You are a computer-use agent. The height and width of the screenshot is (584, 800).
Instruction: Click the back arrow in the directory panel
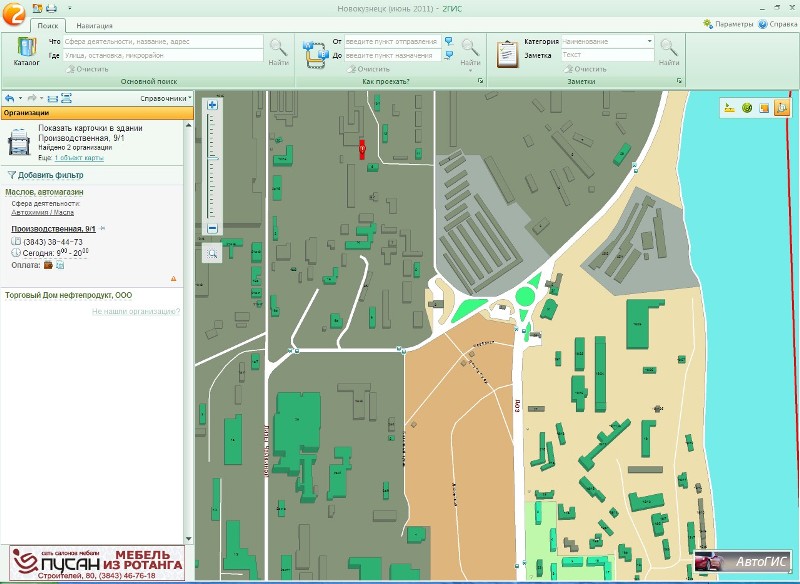(10, 98)
